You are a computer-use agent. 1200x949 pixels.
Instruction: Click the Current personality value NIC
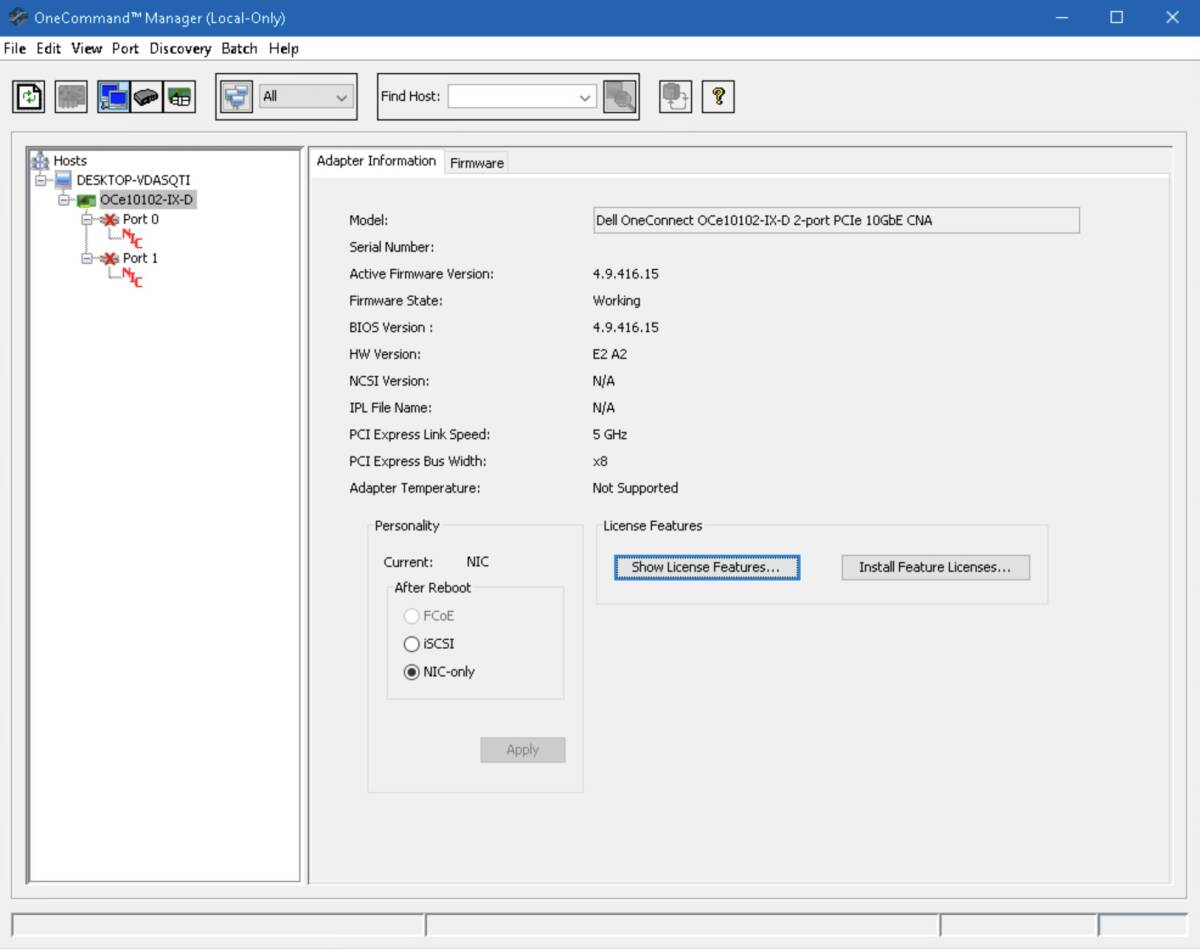point(478,562)
